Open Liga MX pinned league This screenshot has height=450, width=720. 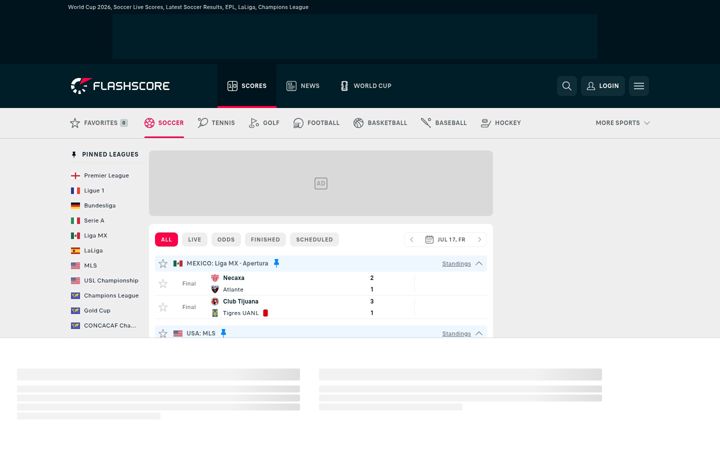pyautogui.click(x=89, y=236)
